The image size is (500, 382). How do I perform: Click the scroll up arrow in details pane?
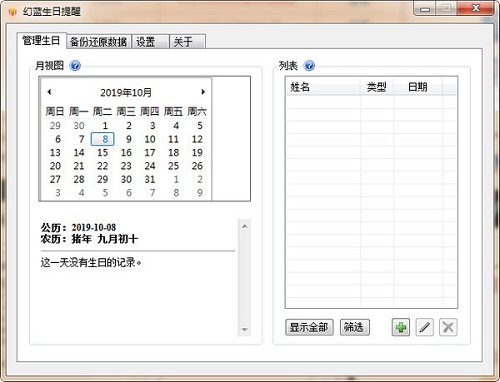pyautogui.click(x=245, y=226)
